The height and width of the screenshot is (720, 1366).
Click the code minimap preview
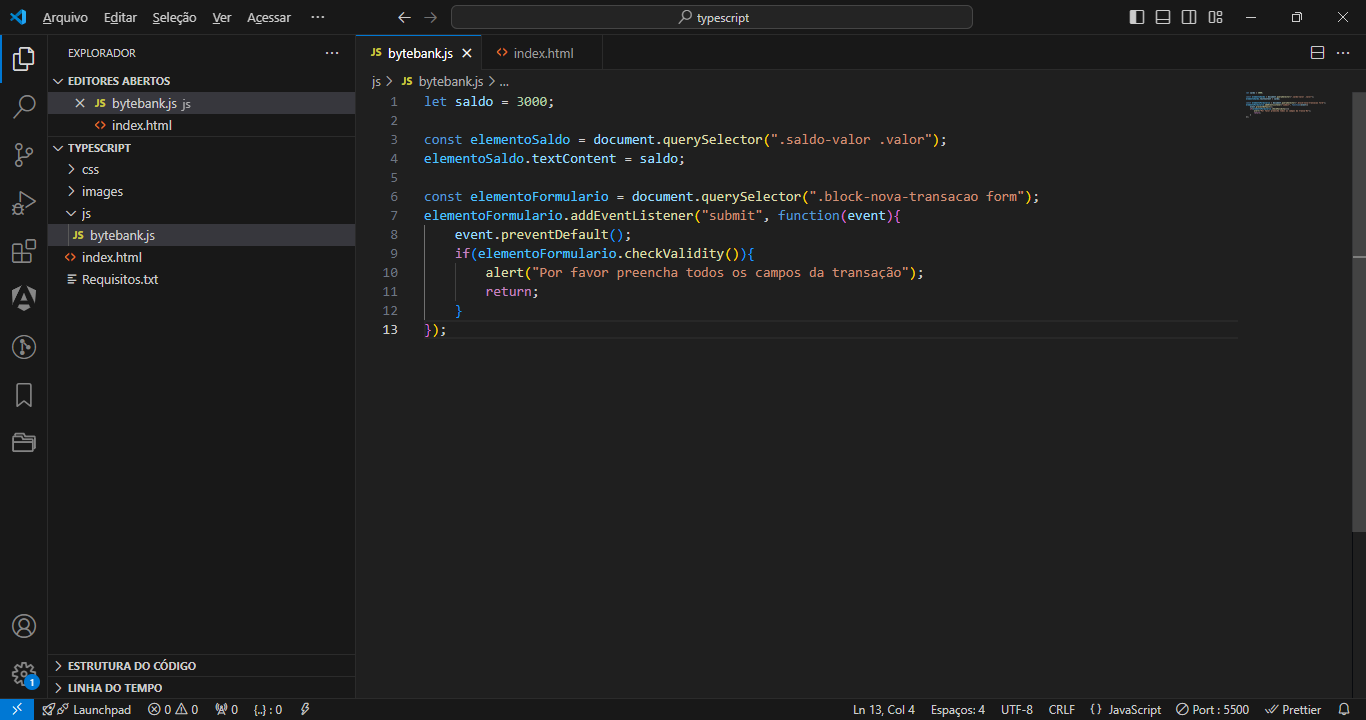(x=1287, y=105)
